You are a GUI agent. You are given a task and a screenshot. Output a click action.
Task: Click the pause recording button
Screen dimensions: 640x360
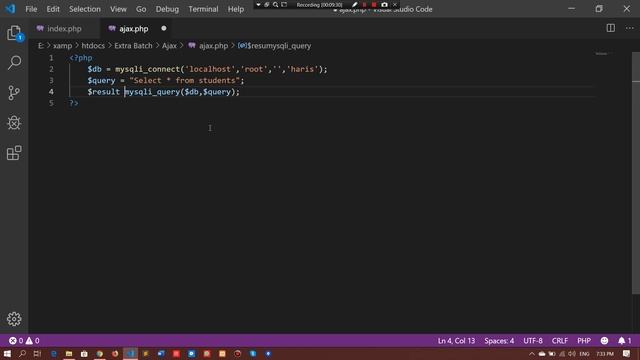tap(364, 5)
